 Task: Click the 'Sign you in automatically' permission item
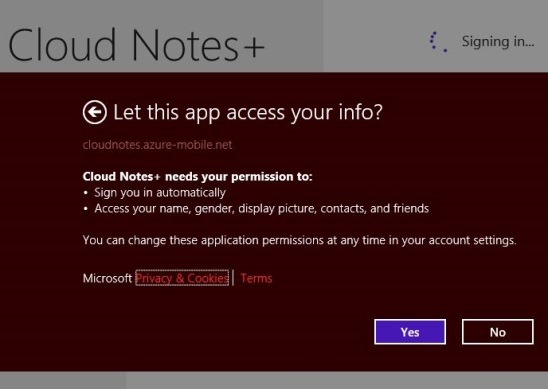point(160,193)
